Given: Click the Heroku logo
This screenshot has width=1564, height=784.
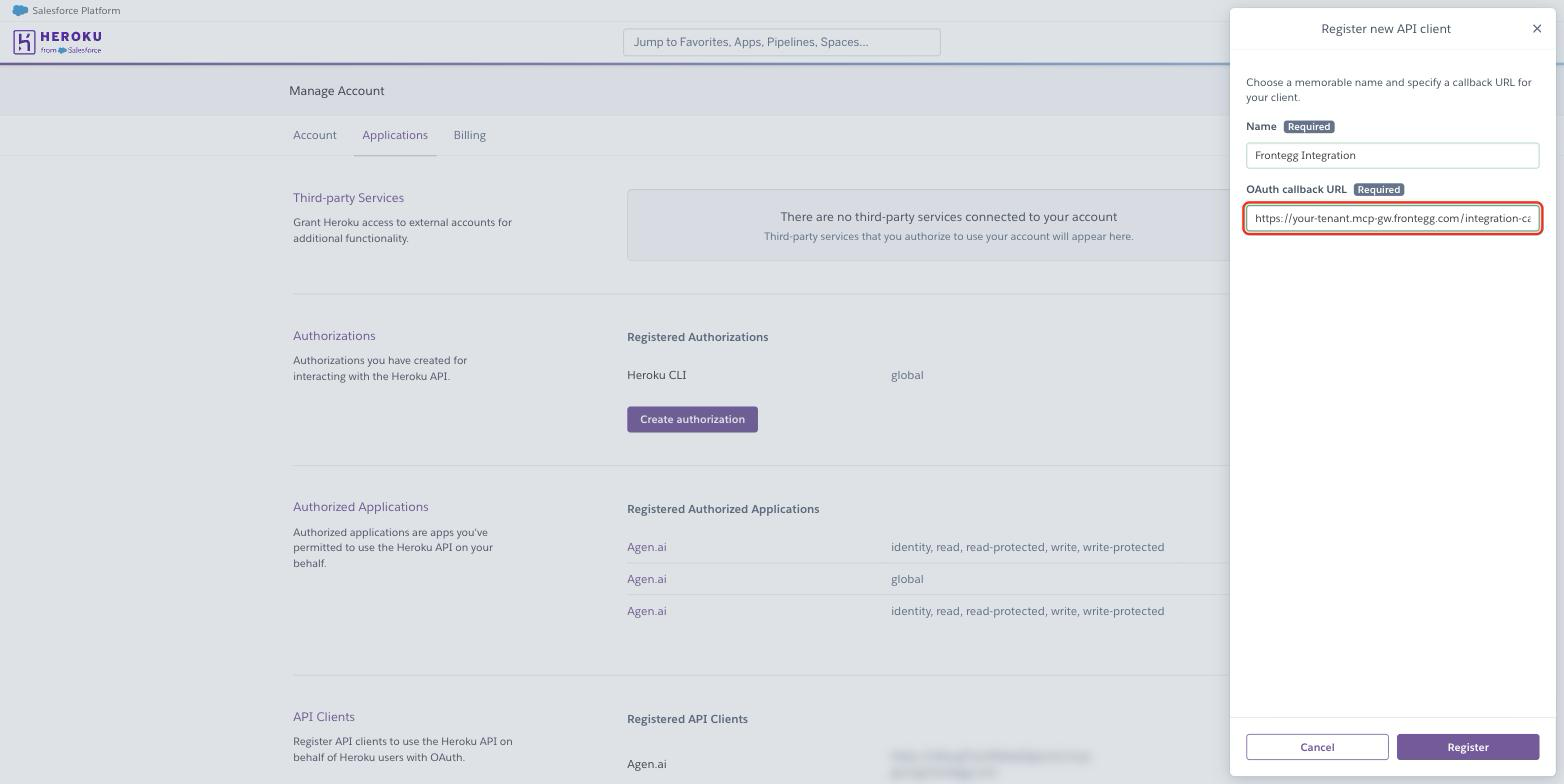Looking at the screenshot, I should 58,42.
